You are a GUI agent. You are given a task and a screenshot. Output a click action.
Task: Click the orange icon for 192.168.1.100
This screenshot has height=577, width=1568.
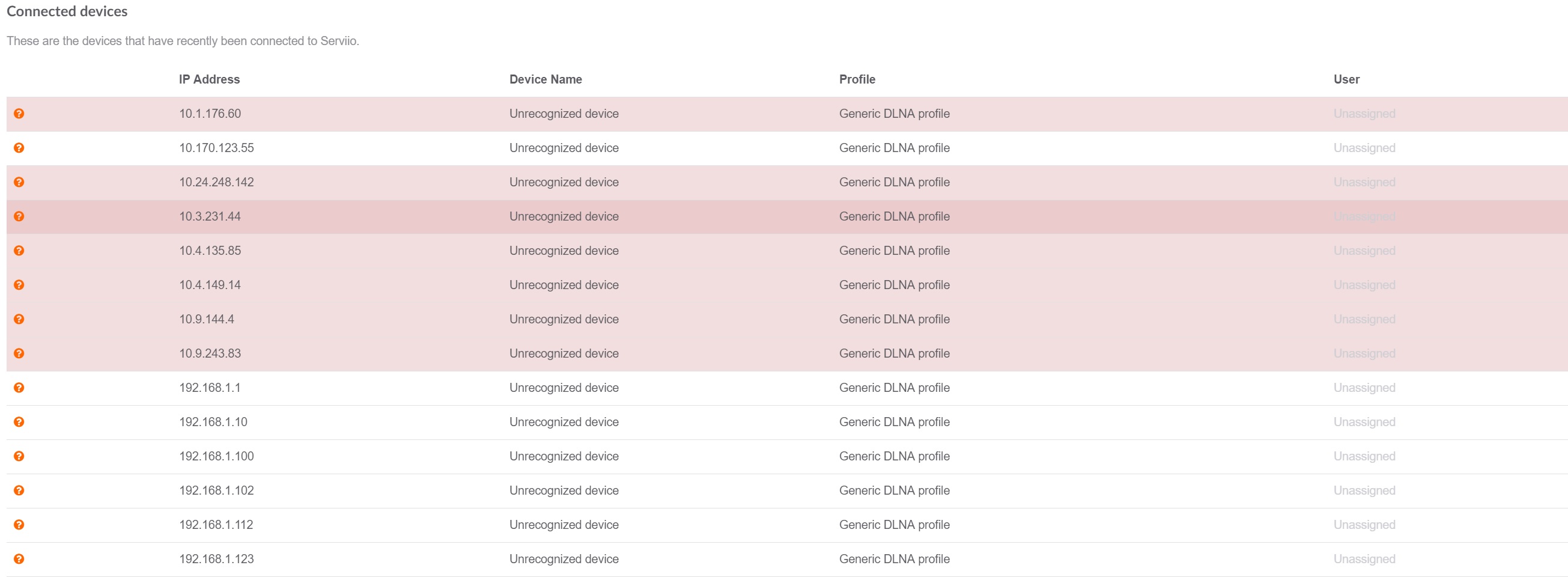(19, 456)
